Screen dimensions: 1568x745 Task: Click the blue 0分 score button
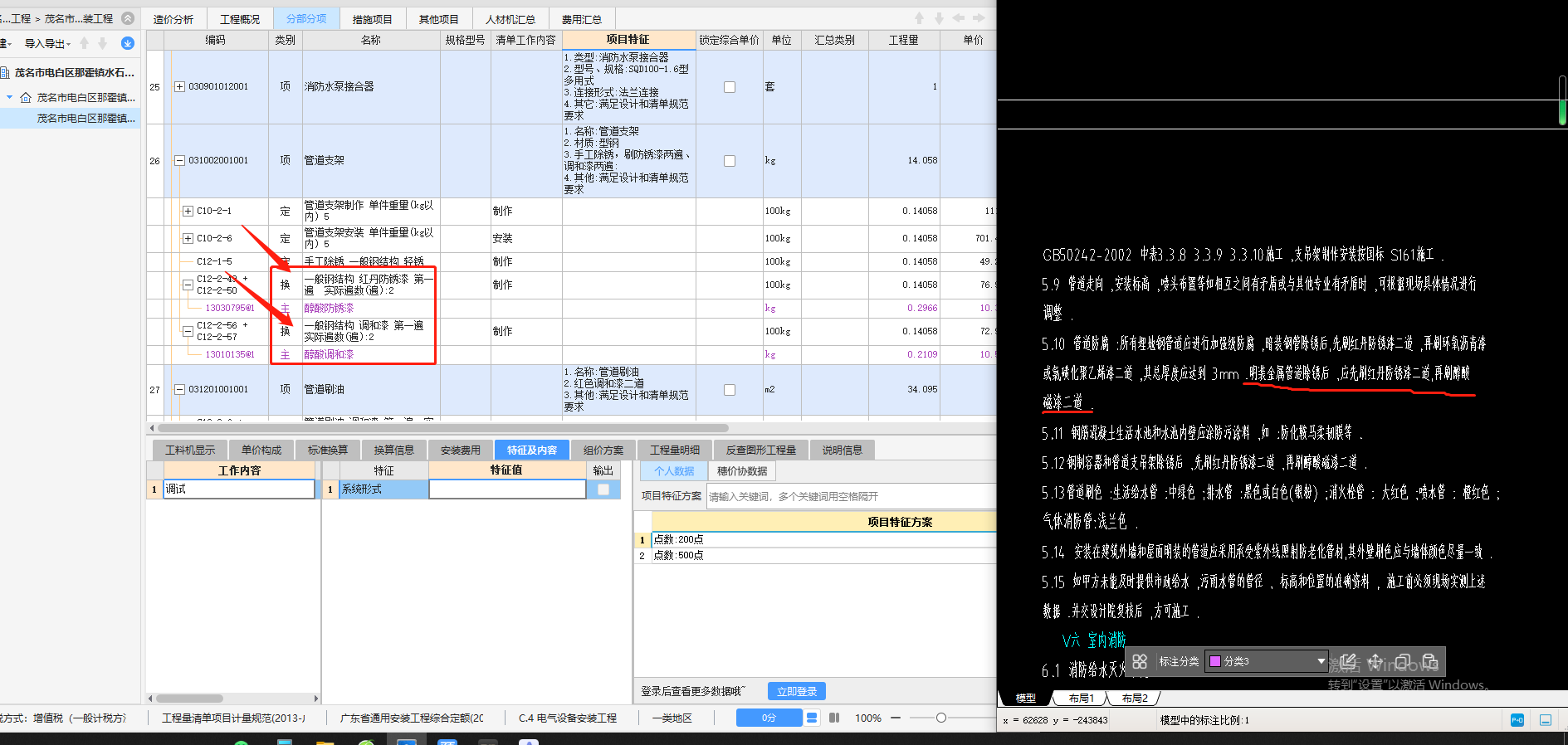coord(769,718)
